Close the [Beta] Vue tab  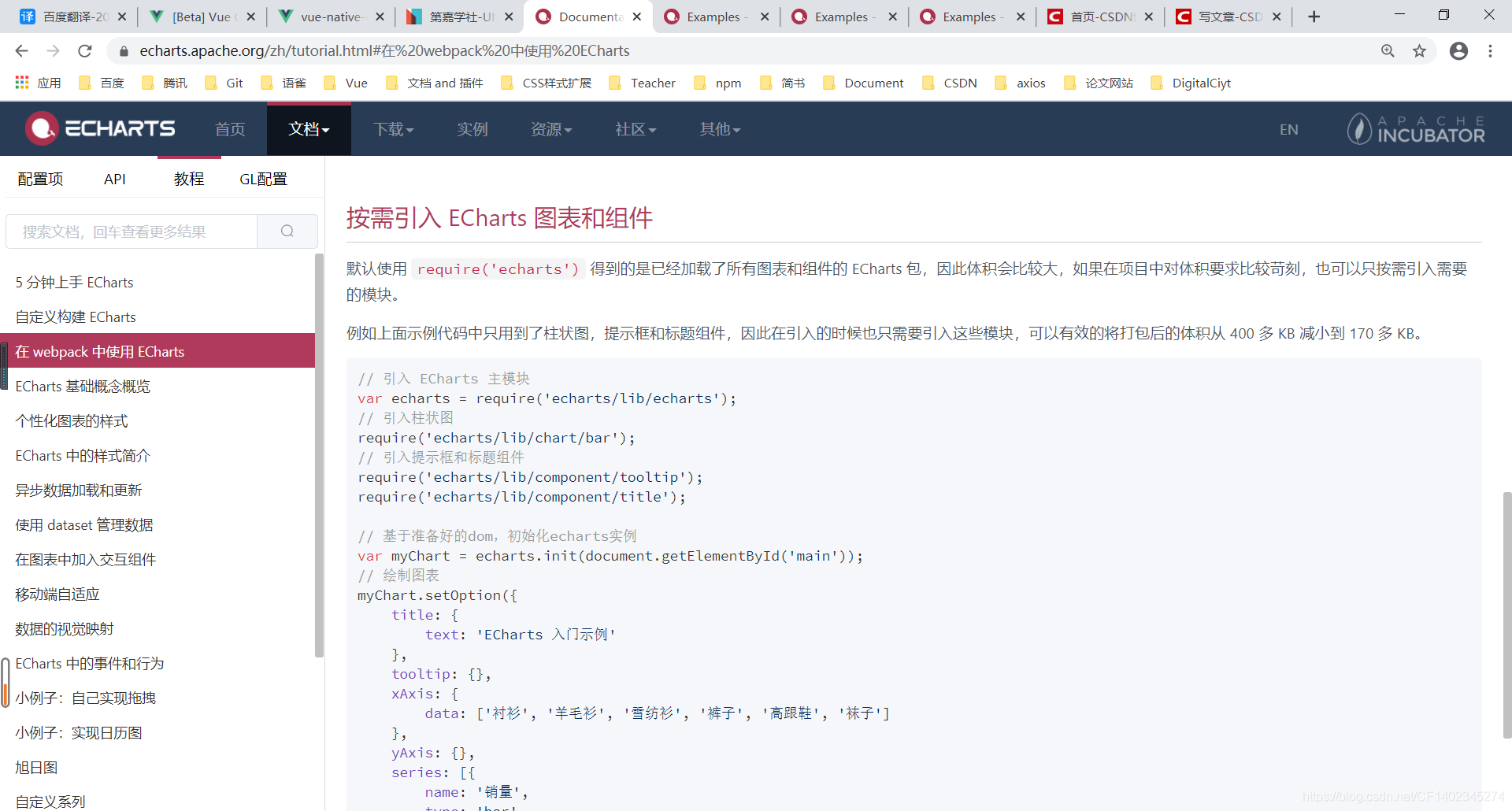[x=251, y=17]
